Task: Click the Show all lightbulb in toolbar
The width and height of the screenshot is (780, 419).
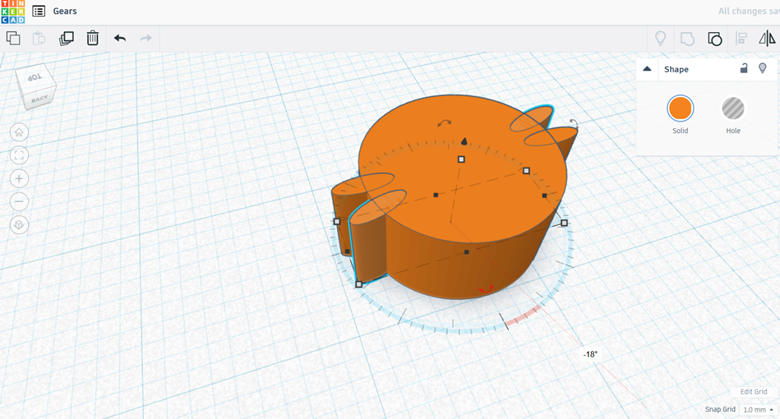Action: (660, 38)
